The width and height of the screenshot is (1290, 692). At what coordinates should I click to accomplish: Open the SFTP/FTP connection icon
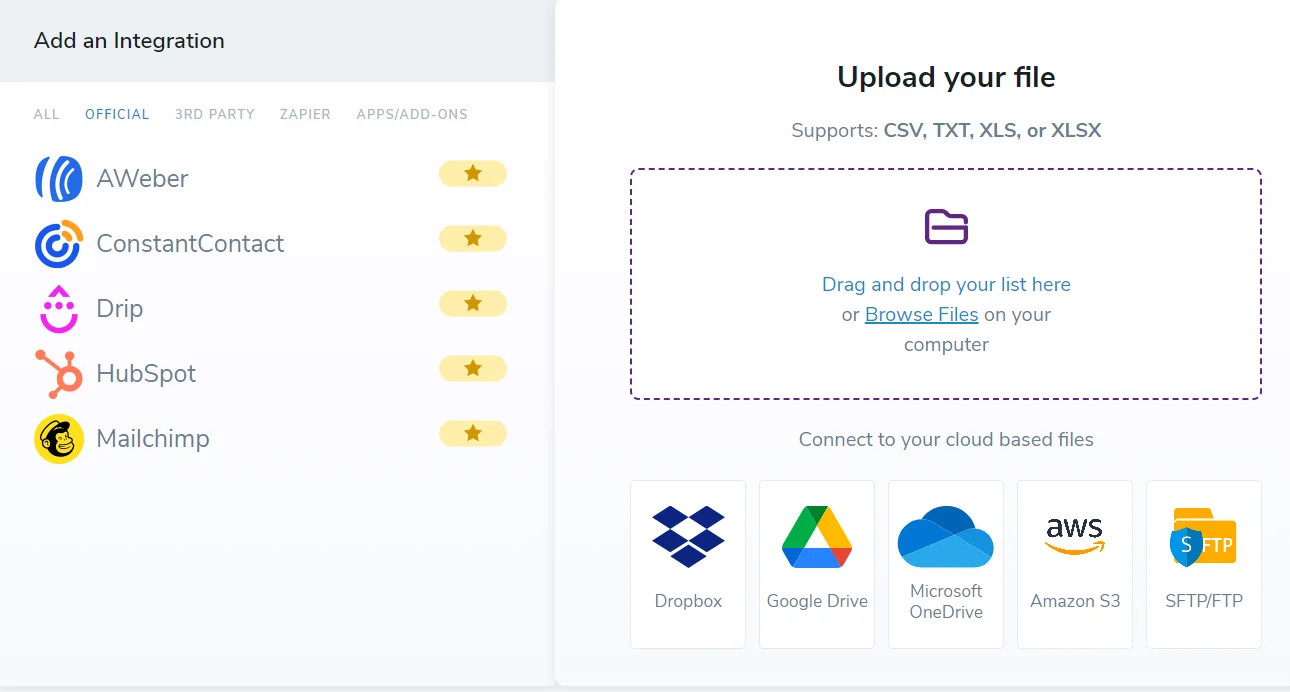pyautogui.click(x=1203, y=535)
